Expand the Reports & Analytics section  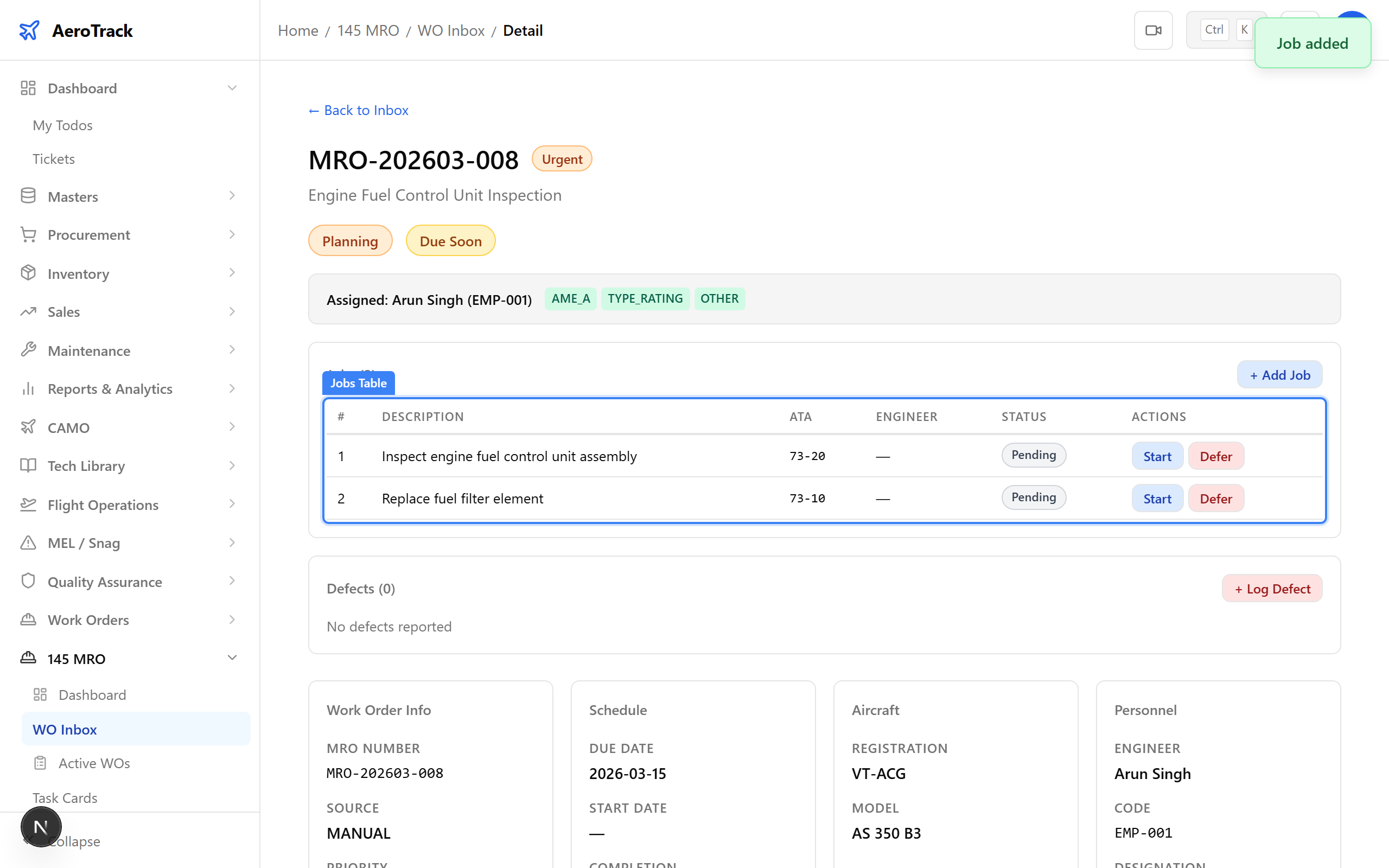point(232,388)
